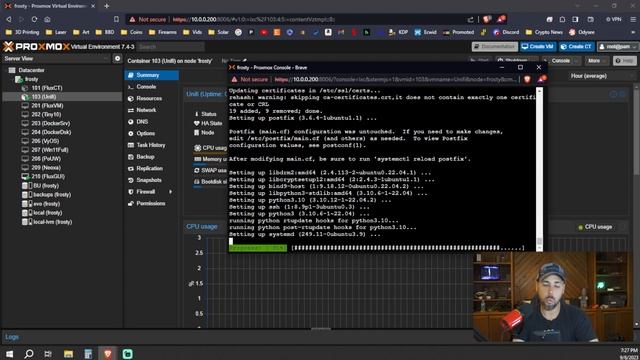Image resolution: width=640 pixels, height=360 pixels.
Task: Open the Hour (average) timeframe dropdown
Action: click(602, 76)
